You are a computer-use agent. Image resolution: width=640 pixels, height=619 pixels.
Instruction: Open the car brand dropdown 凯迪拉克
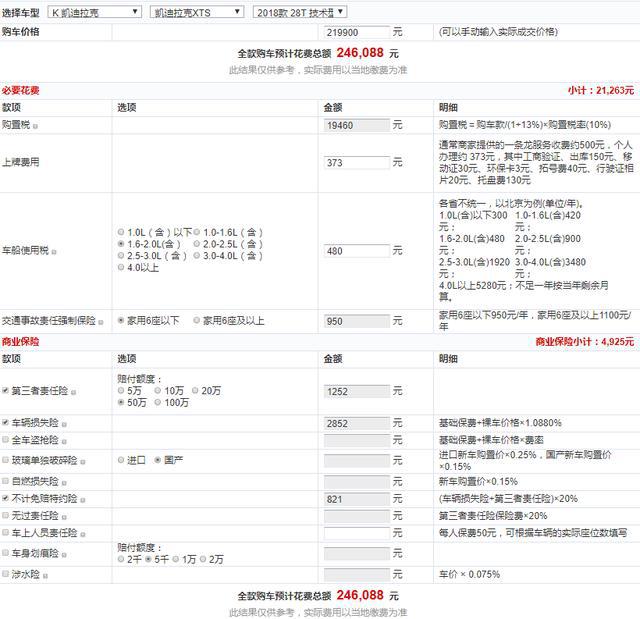(95, 12)
